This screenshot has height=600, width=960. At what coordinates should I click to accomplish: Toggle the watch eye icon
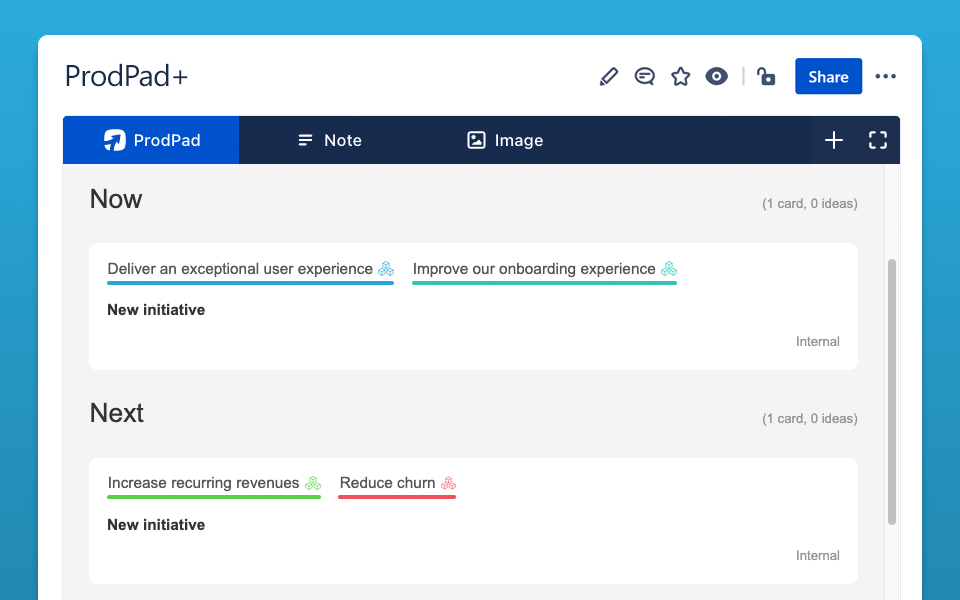click(x=716, y=77)
